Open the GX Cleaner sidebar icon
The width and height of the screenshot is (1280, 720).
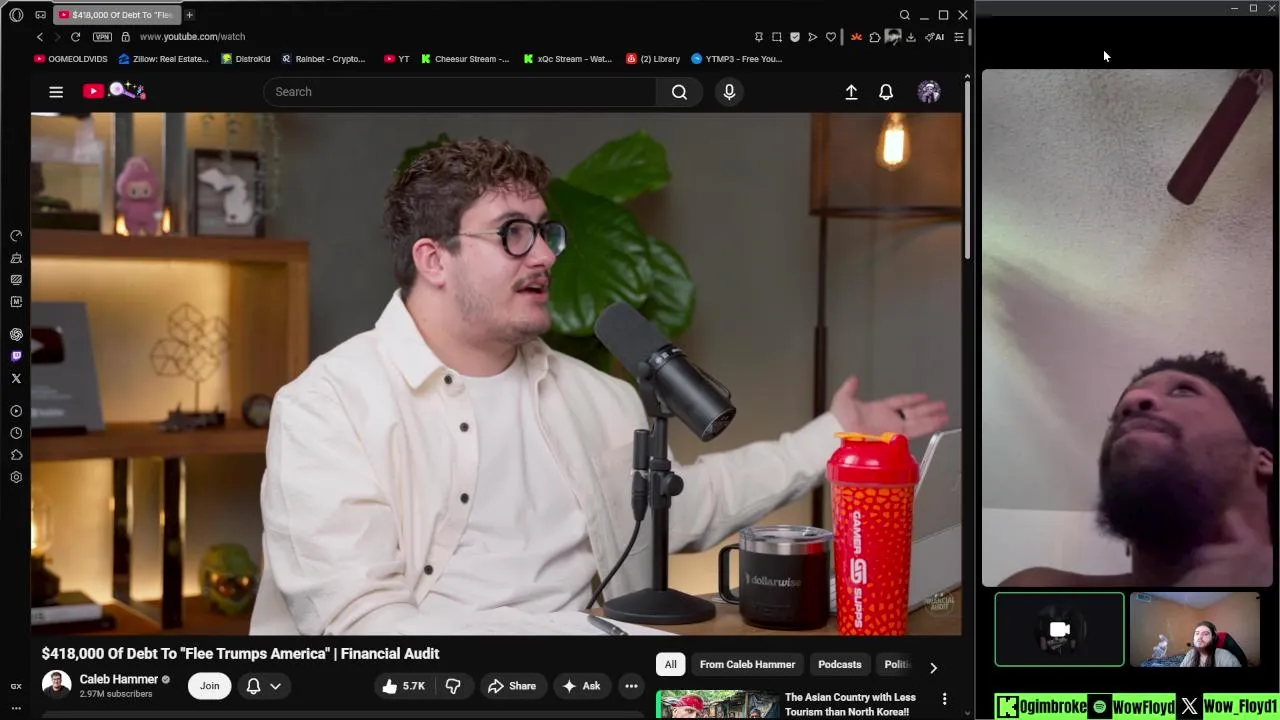[x=16, y=258]
